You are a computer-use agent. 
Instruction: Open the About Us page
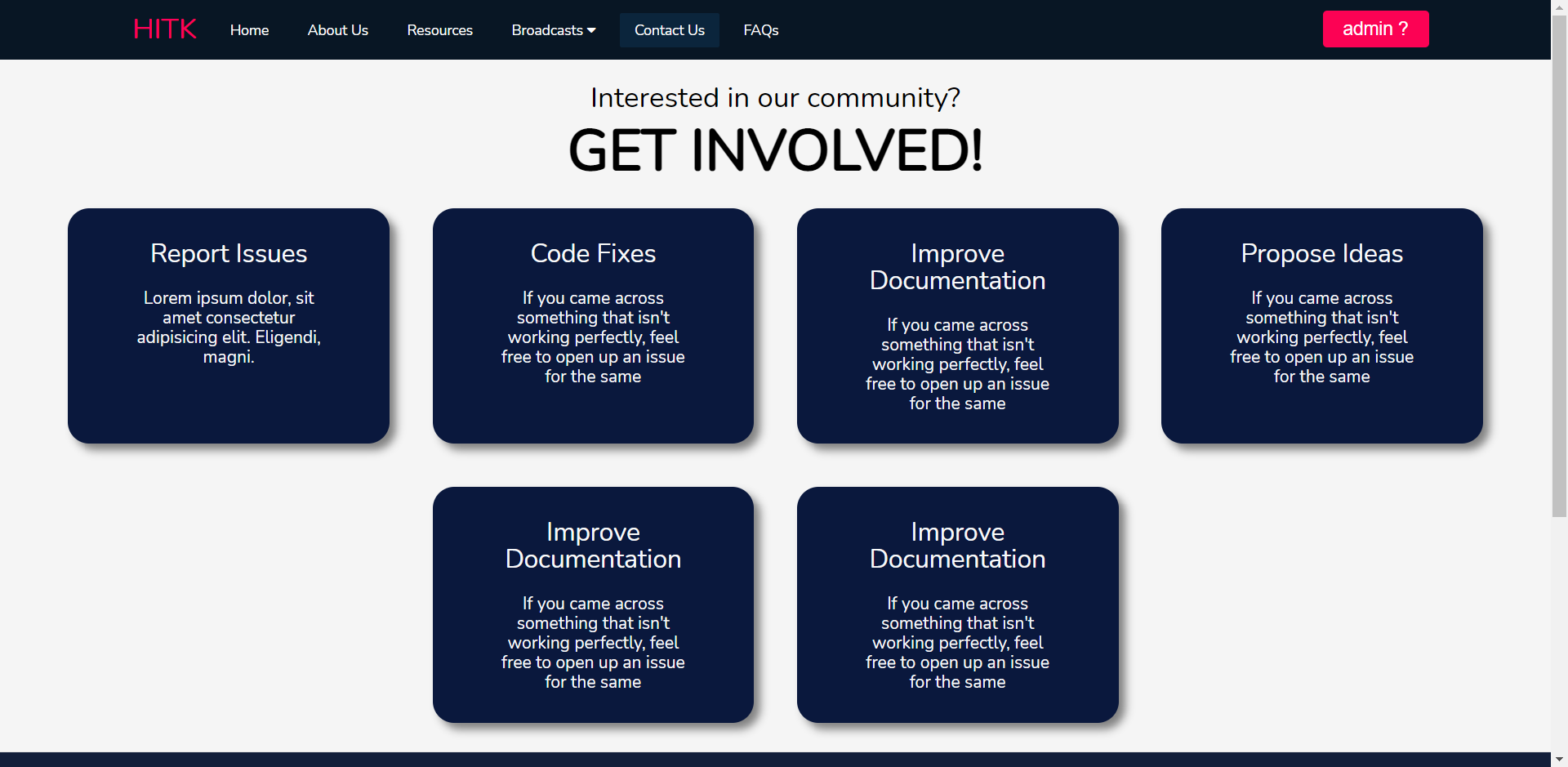(x=338, y=30)
